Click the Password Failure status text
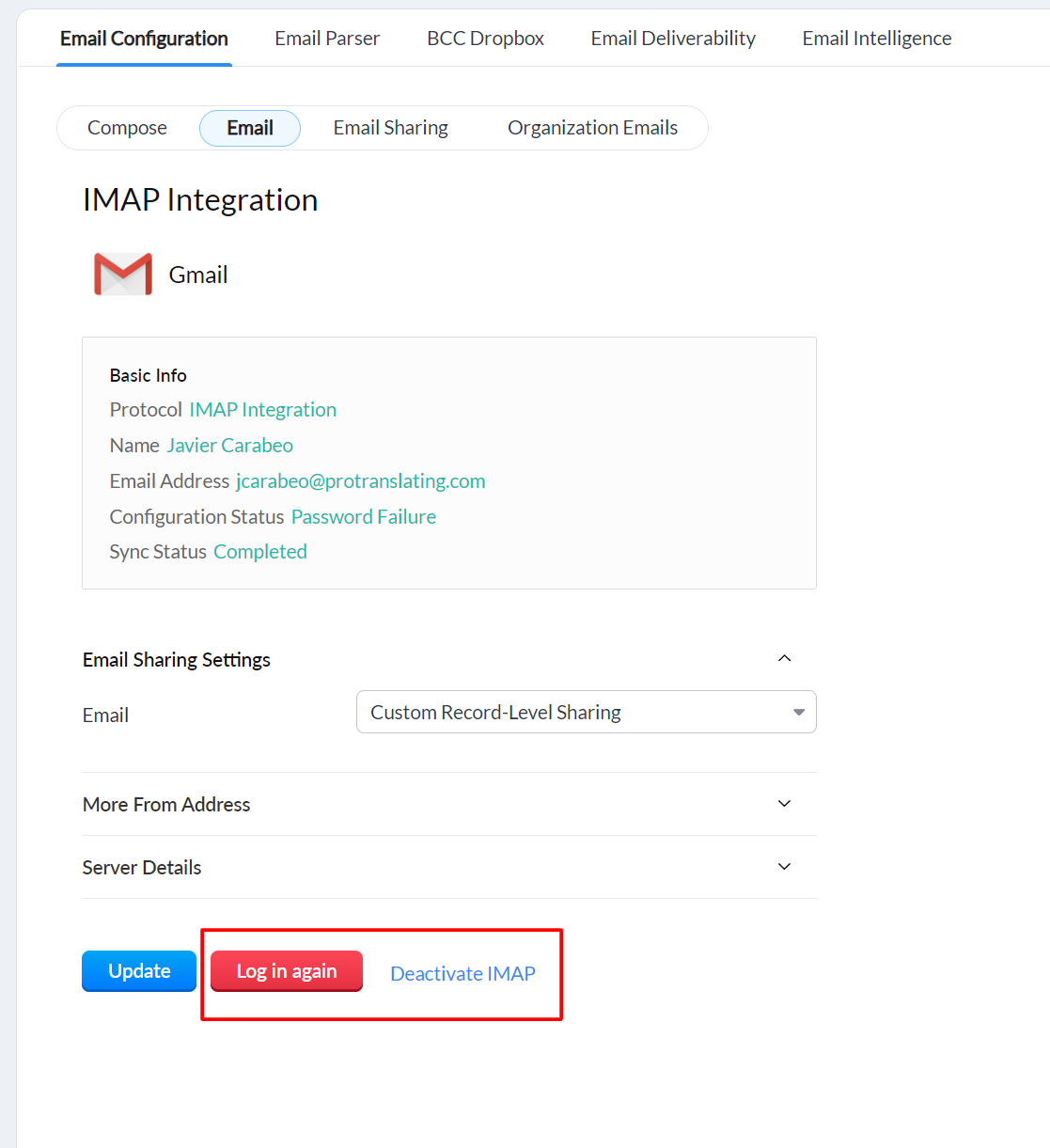This screenshot has width=1050, height=1148. pos(364,517)
